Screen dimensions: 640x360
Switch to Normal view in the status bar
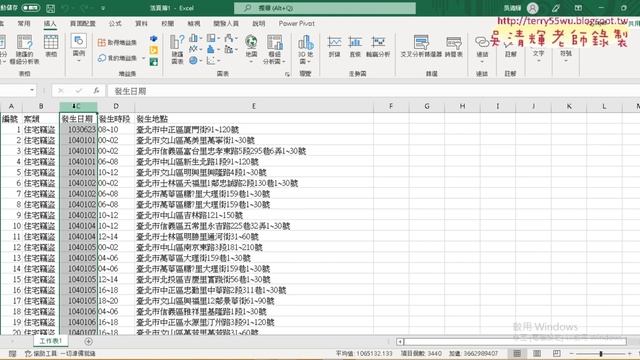pyautogui.click(x=517, y=353)
